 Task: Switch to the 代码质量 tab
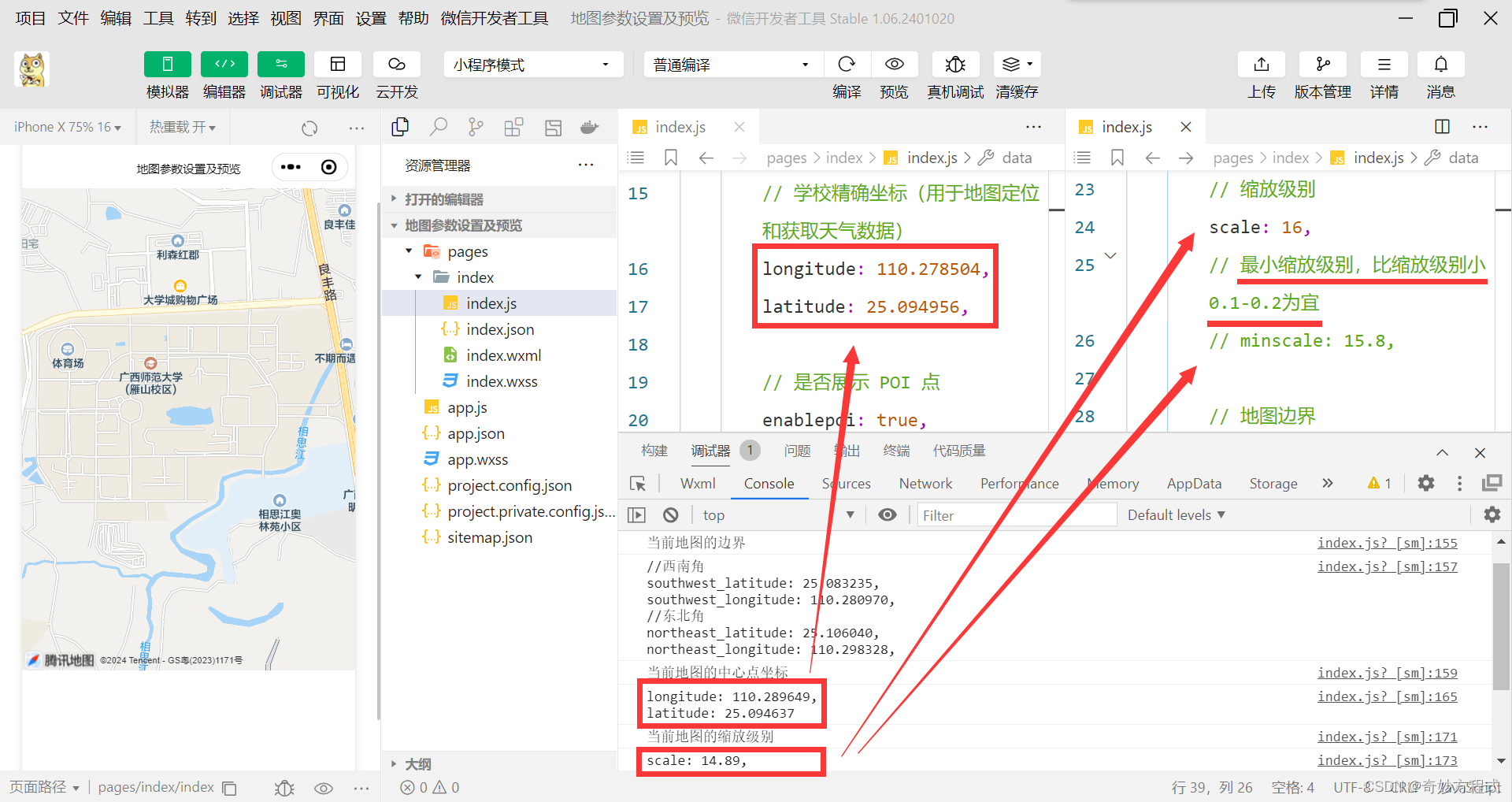point(959,451)
